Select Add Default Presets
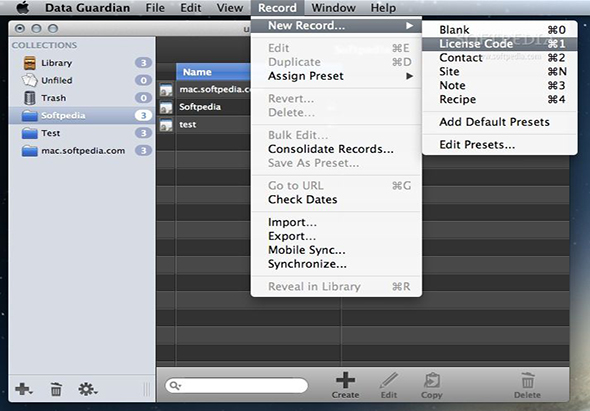The height and width of the screenshot is (411, 590). (x=500, y=122)
